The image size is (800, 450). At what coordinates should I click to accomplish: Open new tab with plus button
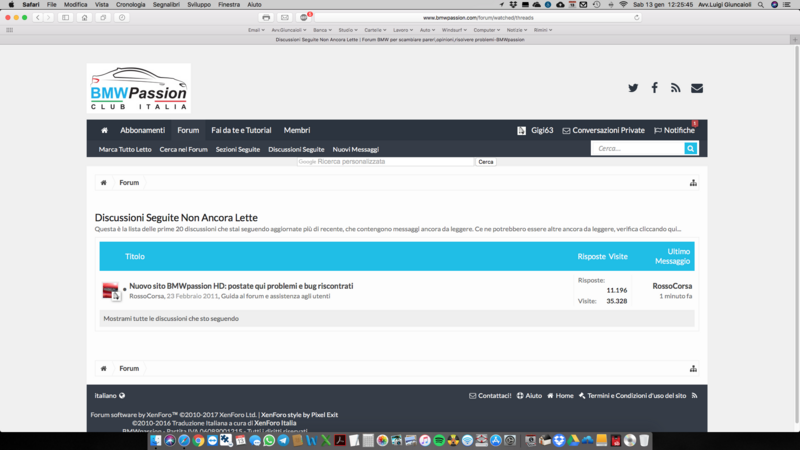795,39
